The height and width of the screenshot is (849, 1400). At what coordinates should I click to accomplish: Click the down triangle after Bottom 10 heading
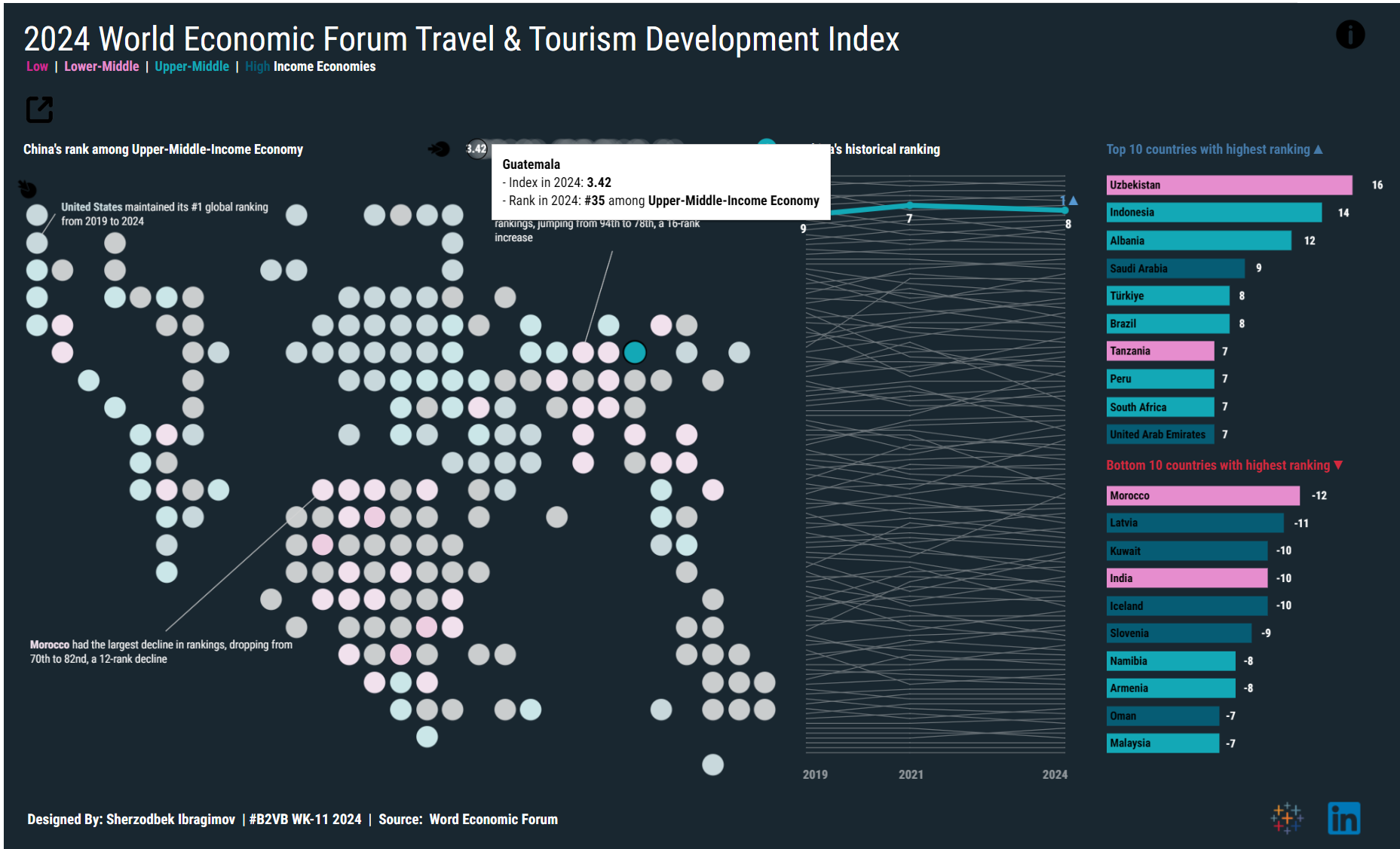(1338, 465)
